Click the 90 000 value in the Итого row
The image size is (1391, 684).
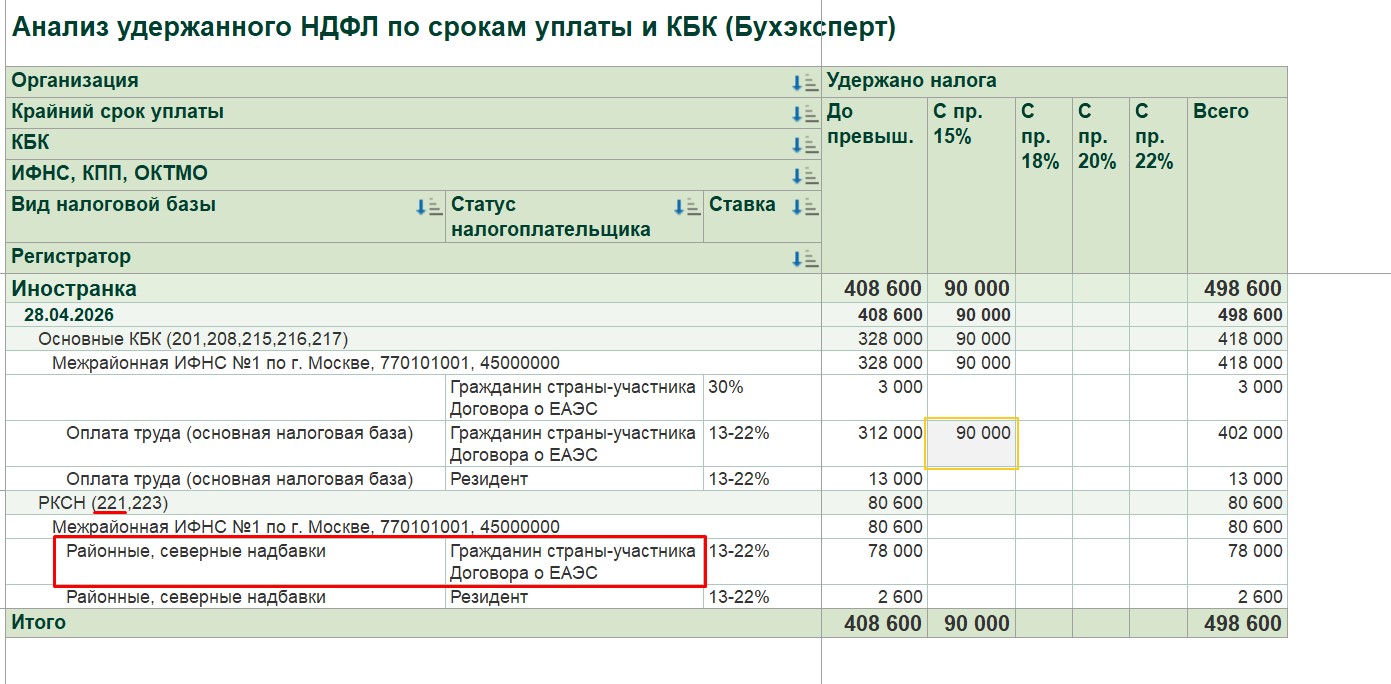[972, 623]
